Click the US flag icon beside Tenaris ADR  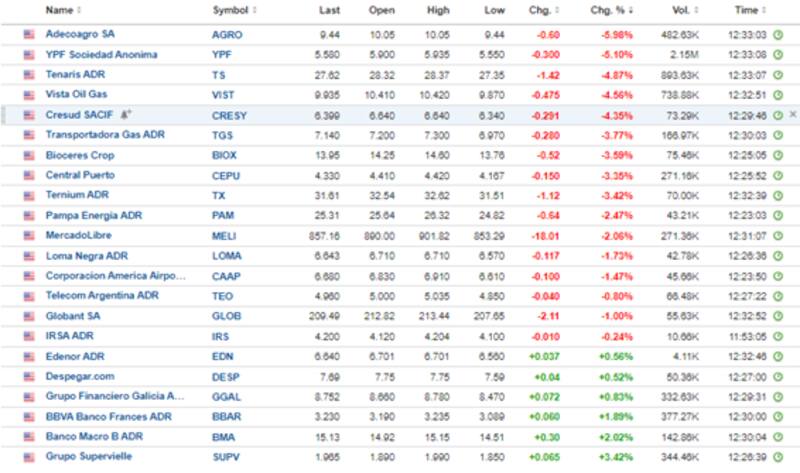point(29,74)
